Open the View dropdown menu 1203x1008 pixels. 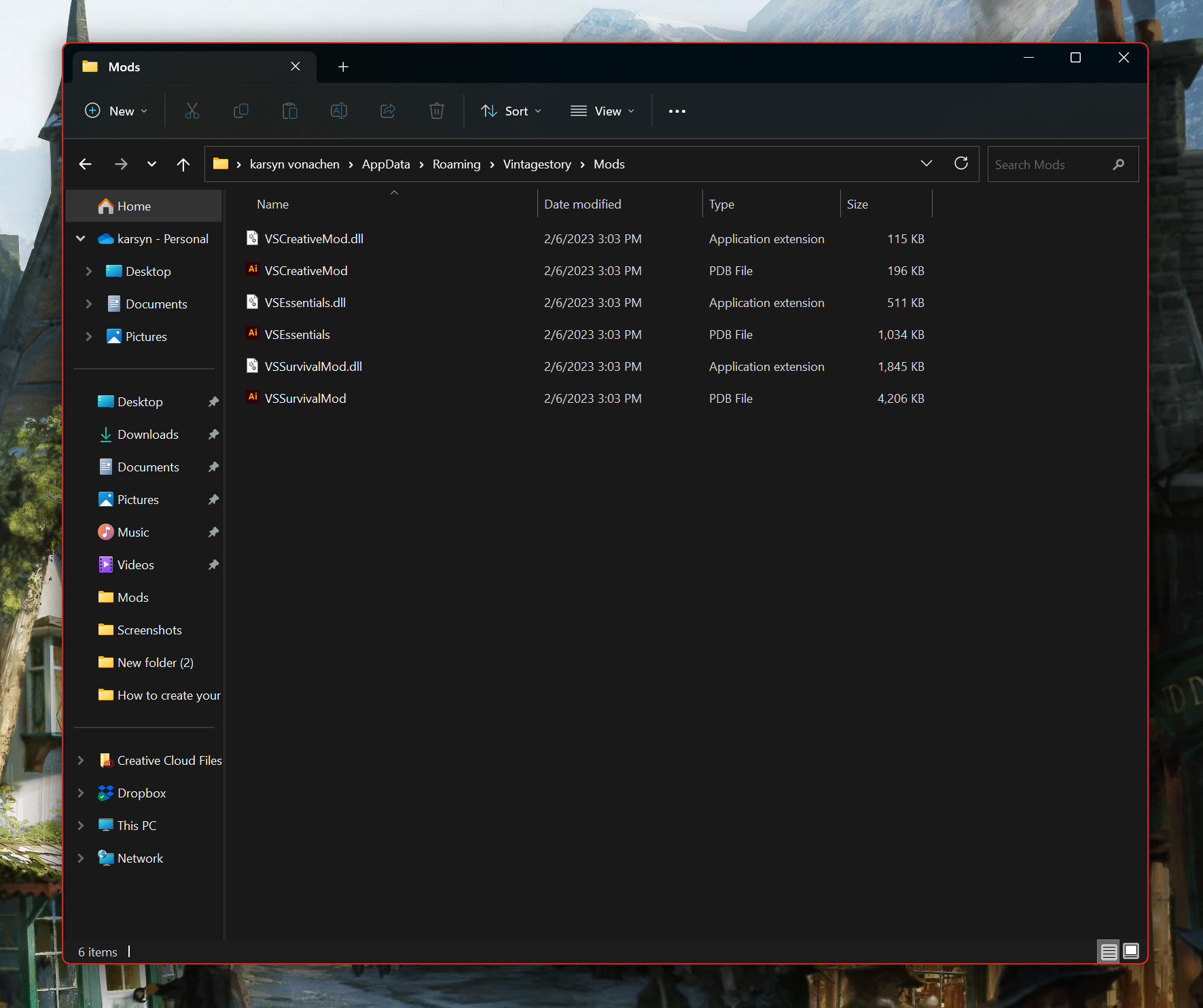coord(603,111)
